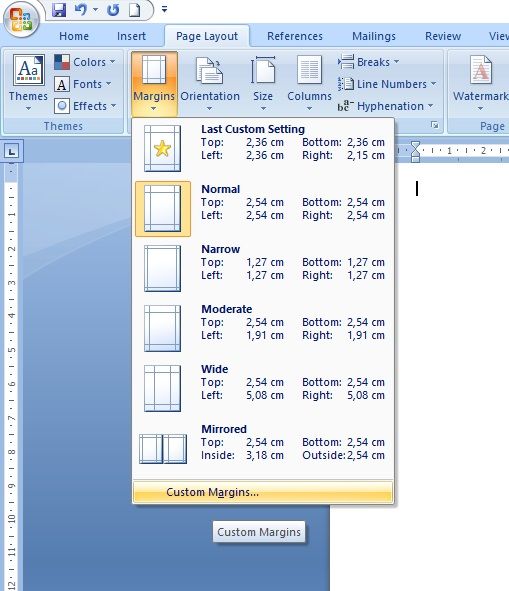Select Normal margins preset

263,208
